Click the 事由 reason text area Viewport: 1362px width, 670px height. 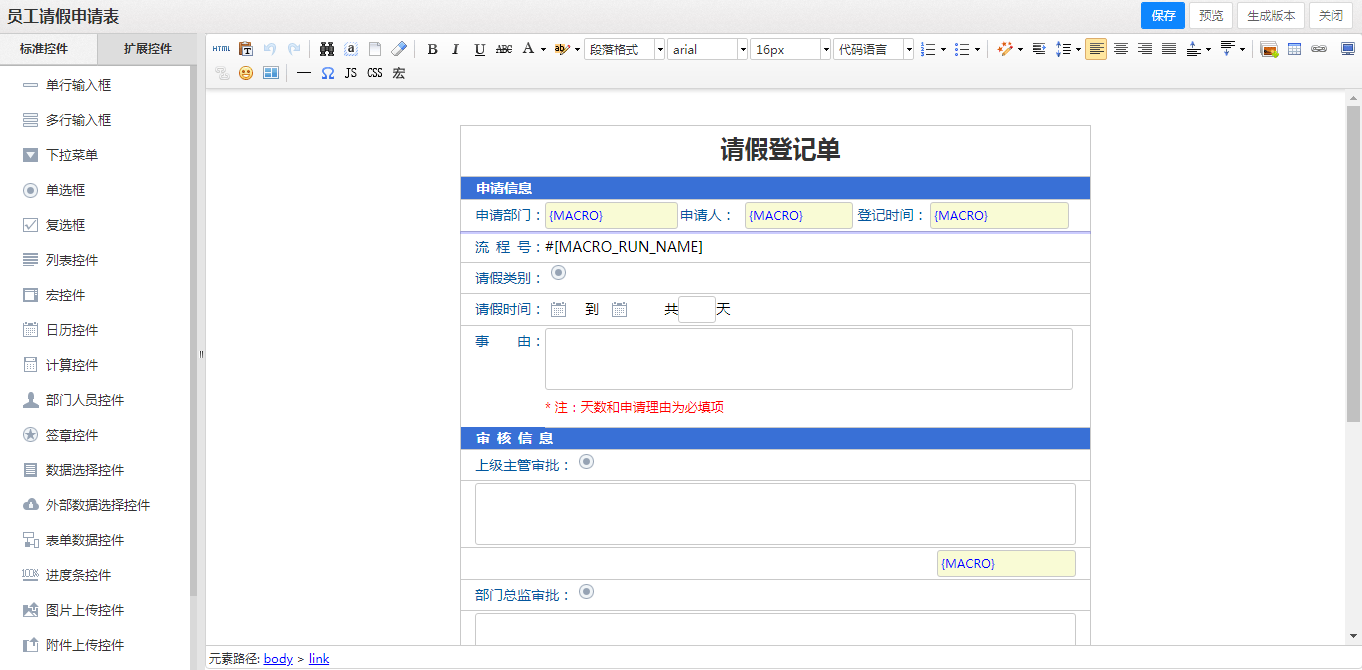pos(808,358)
